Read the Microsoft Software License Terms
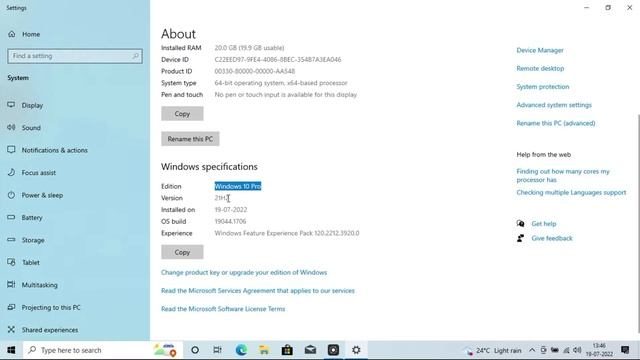This screenshot has width=640, height=360. [223, 309]
